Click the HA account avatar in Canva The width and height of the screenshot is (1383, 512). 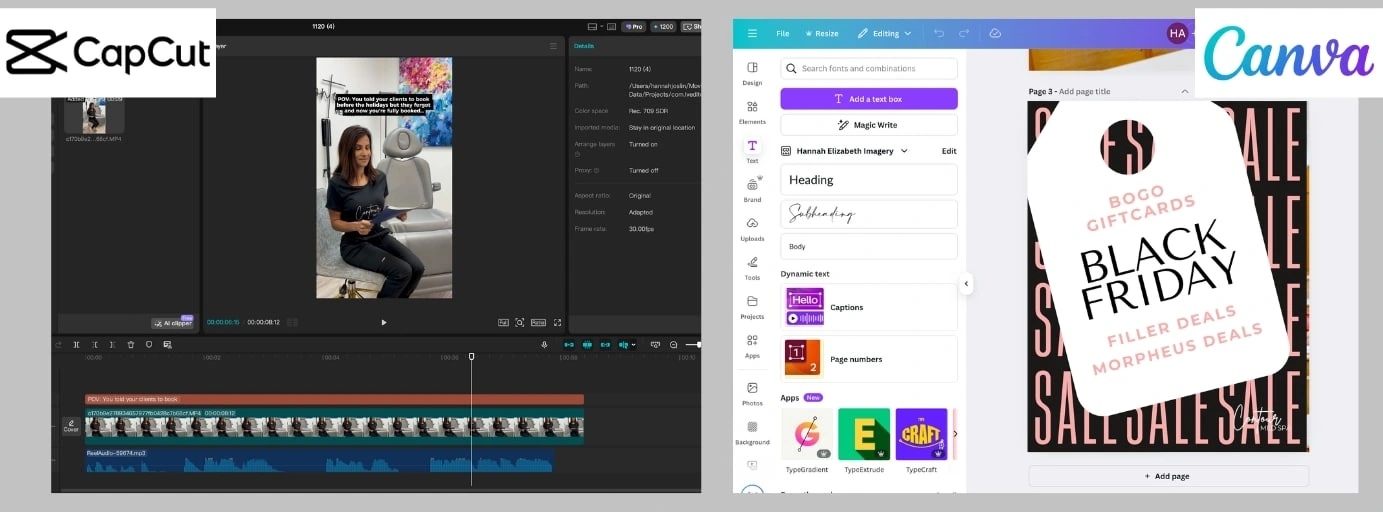coord(1177,33)
